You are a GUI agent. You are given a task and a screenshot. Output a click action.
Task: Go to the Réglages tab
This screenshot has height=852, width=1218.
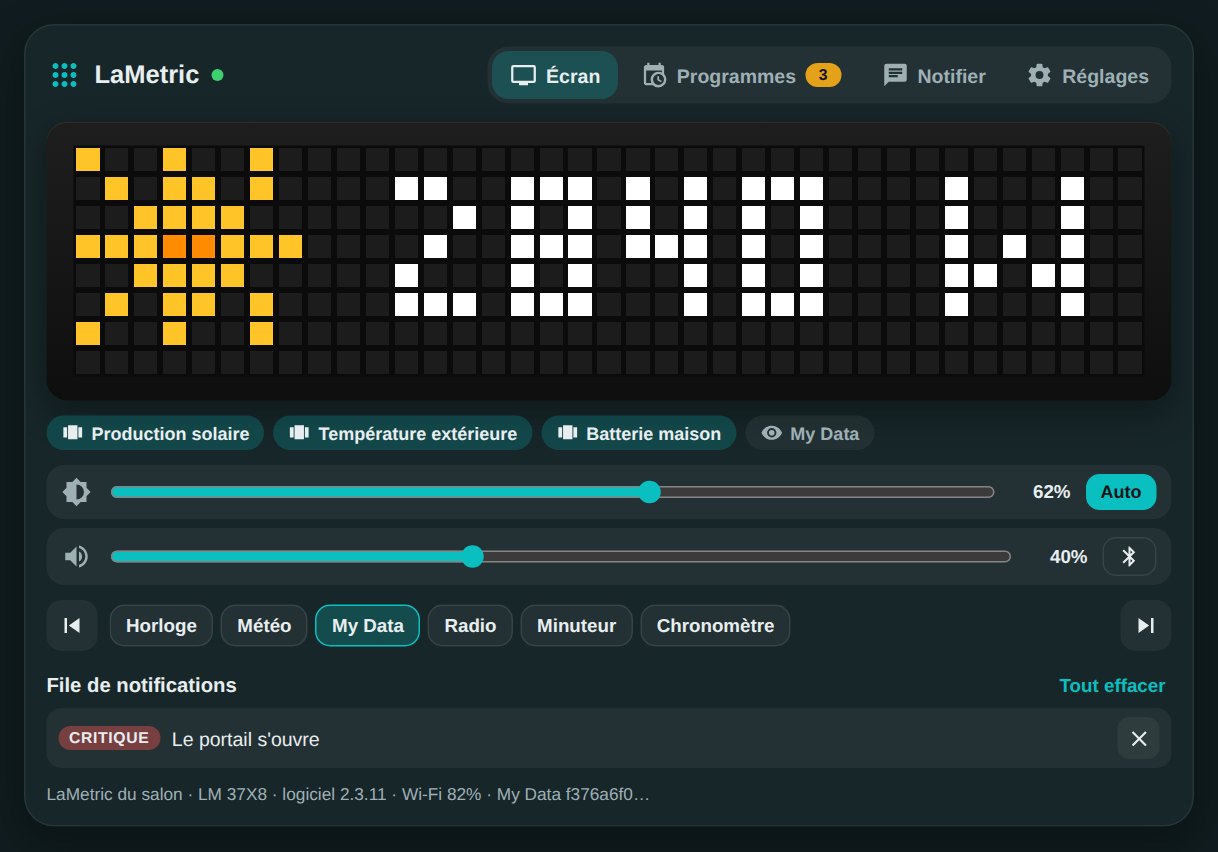1088,76
